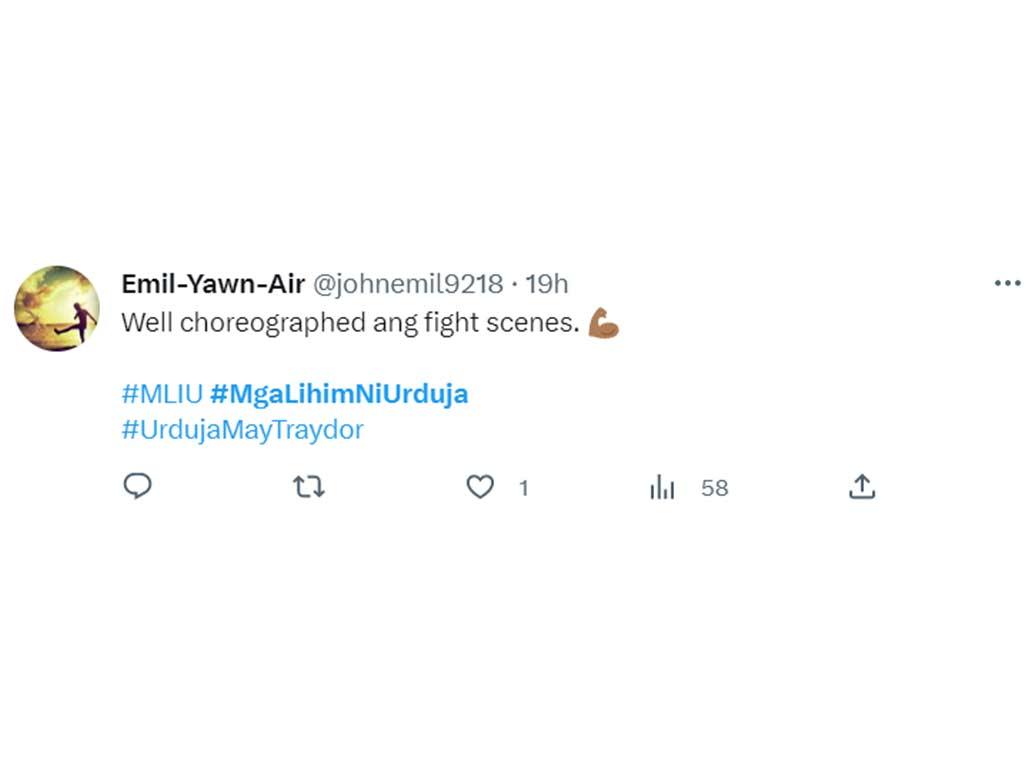Like the tweet with the heart icon
The image size is (1031, 773).
(x=481, y=487)
